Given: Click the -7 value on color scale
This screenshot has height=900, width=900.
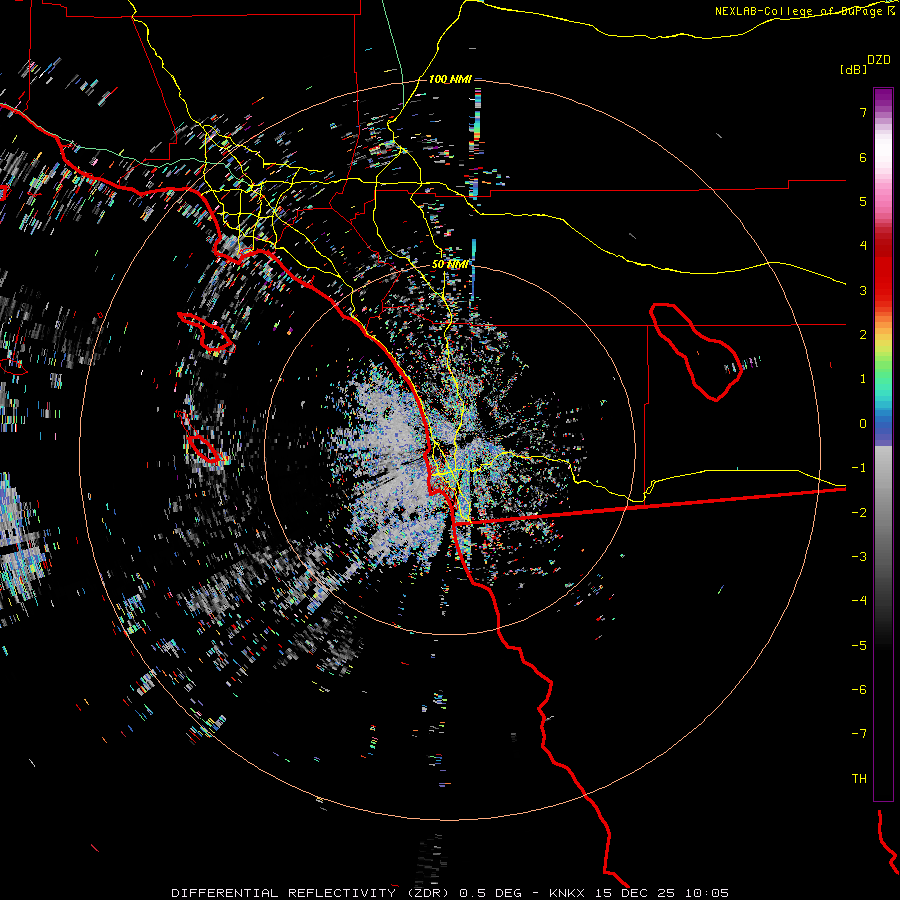Looking at the screenshot, I should tap(859, 734).
